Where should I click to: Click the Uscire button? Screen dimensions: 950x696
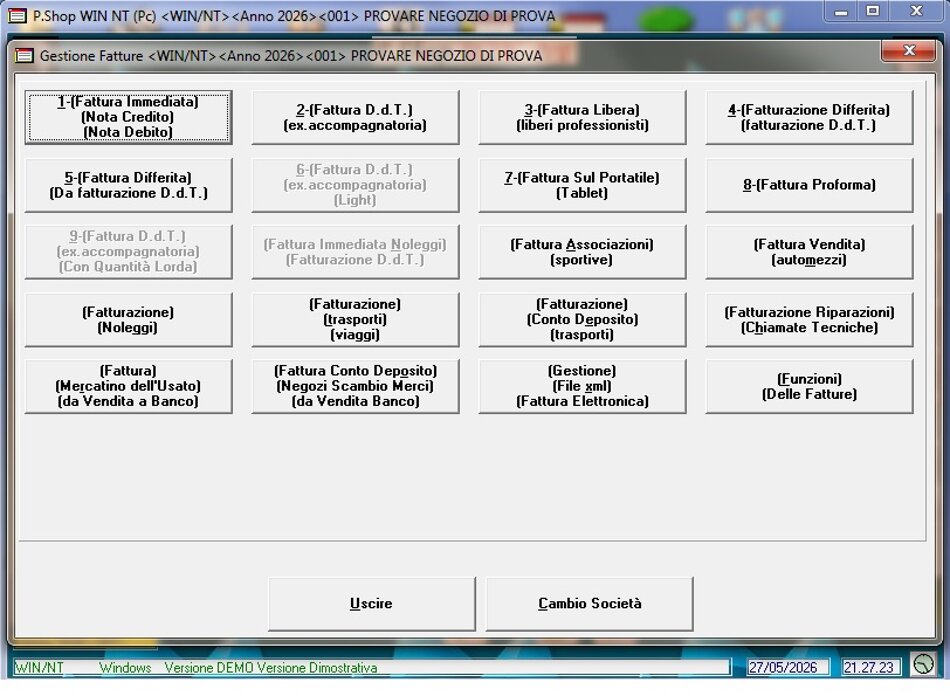tap(371, 604)
